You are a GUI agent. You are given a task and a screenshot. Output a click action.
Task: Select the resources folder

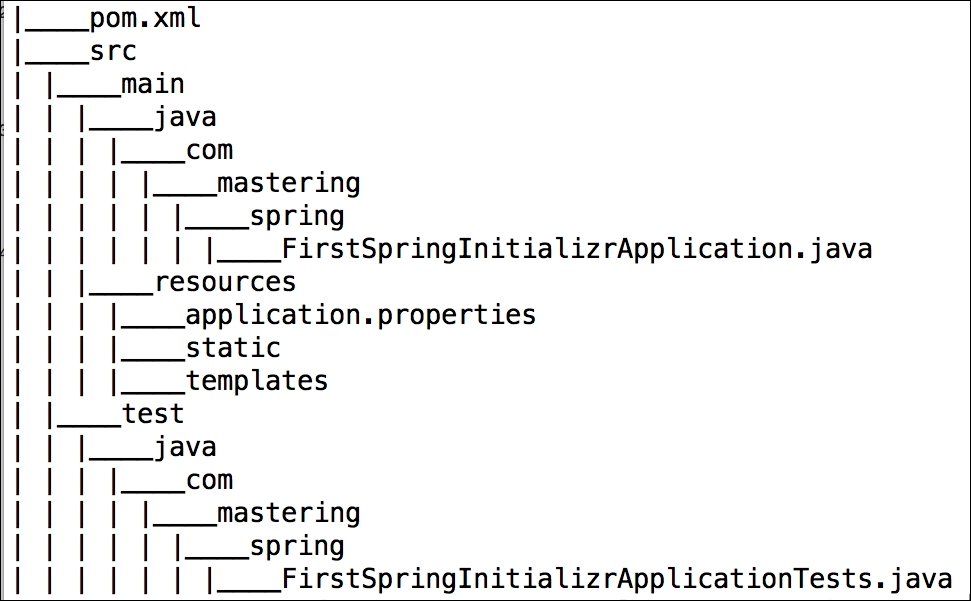[x=224, y=283]
